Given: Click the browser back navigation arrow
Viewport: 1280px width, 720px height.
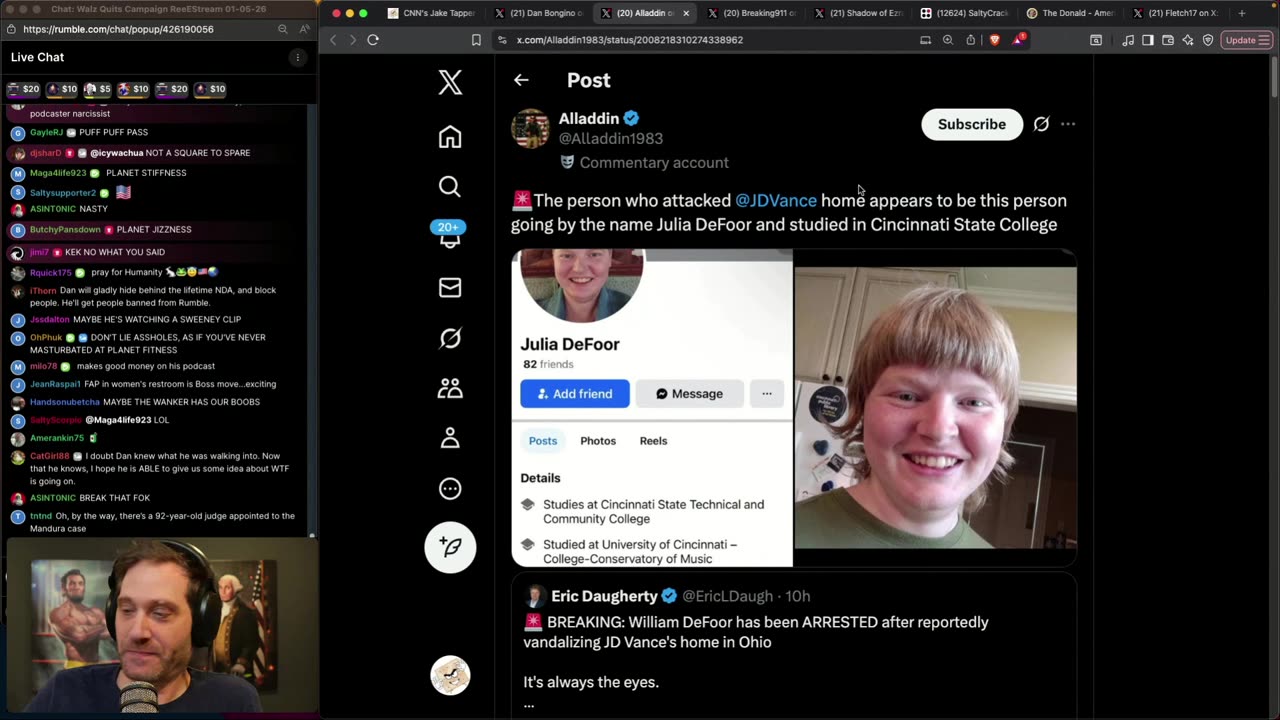Looking at the screenshot, I should [334, 40].
